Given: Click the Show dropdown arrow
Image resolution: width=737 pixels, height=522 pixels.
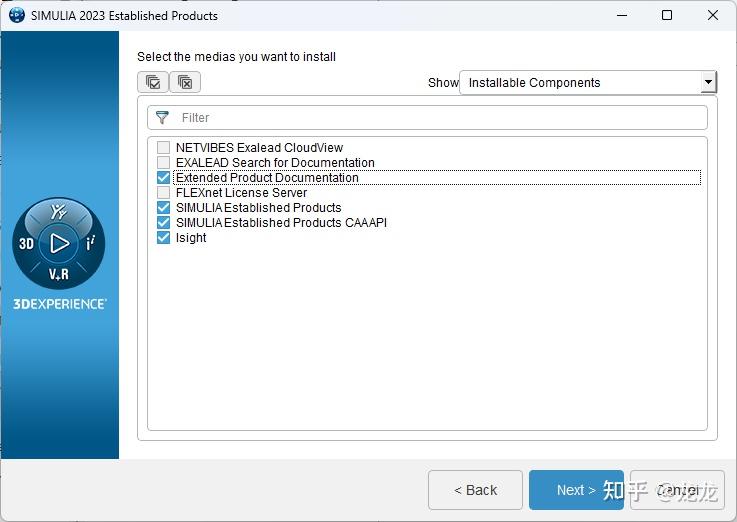Looking at the screenshot, I should [x=708, y=83].
